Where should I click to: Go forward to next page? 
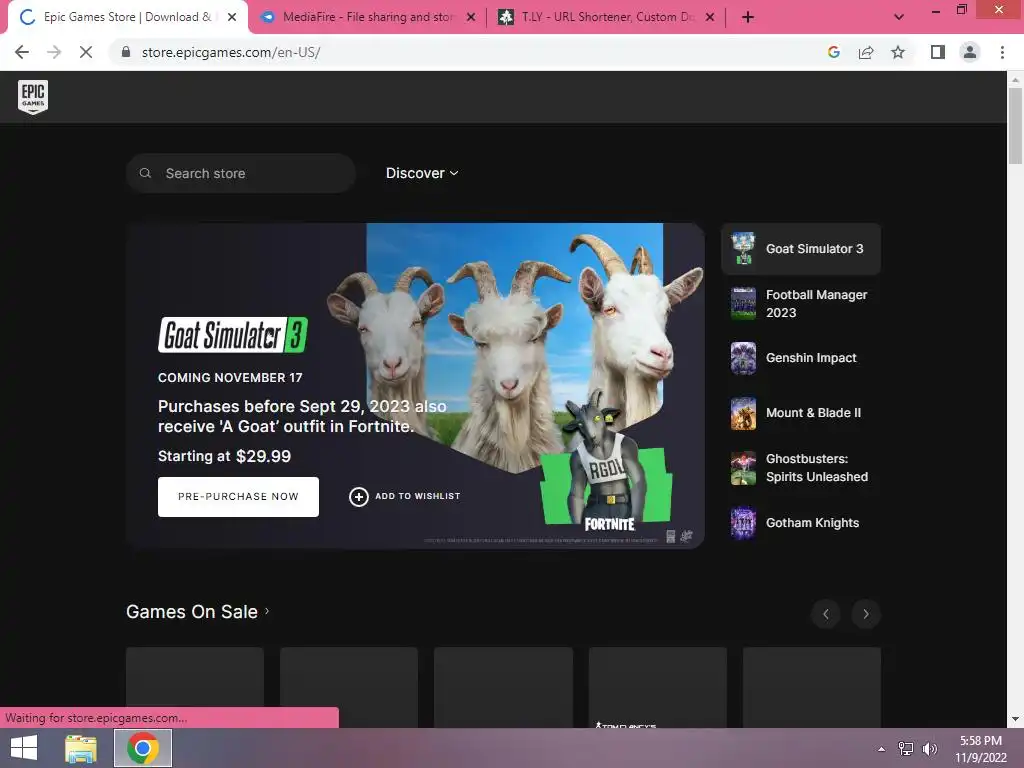pyautogui.click(x=54, y=52)
